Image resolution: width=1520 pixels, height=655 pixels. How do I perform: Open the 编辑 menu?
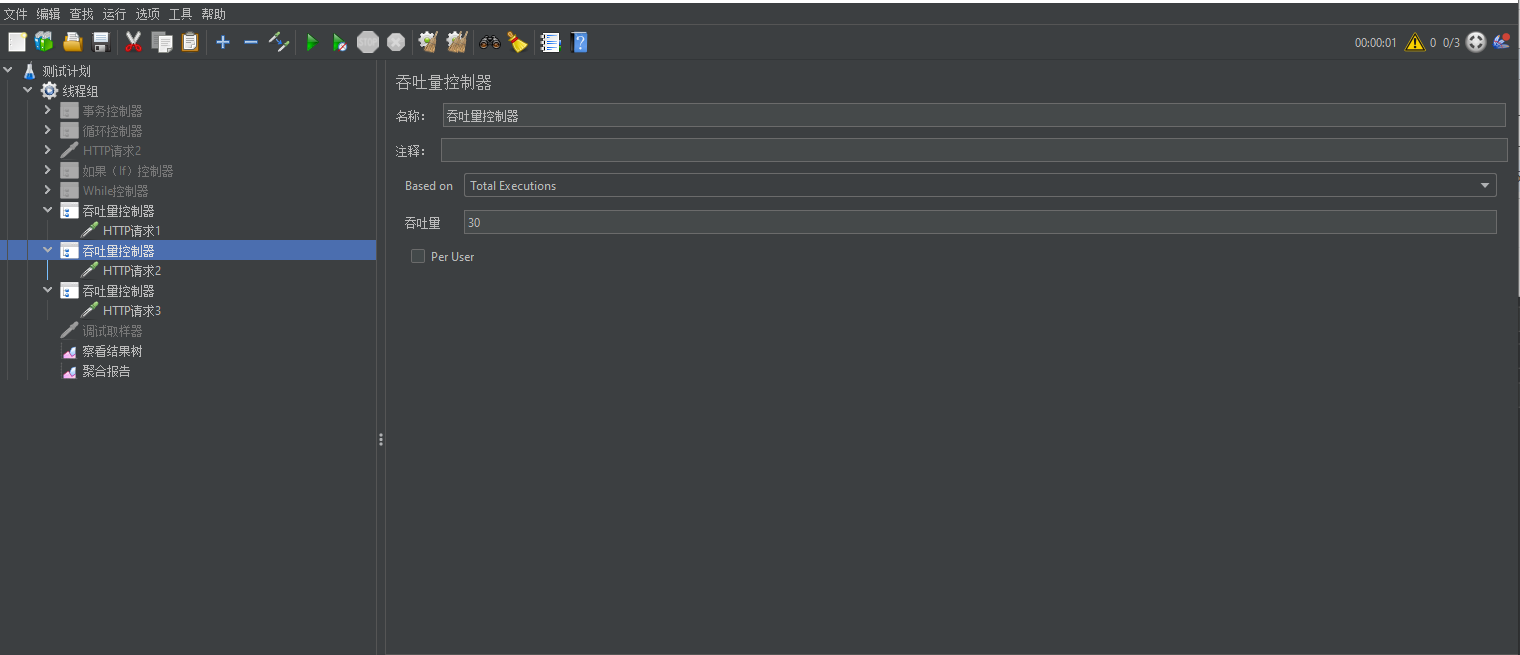(x=48, y=14)
